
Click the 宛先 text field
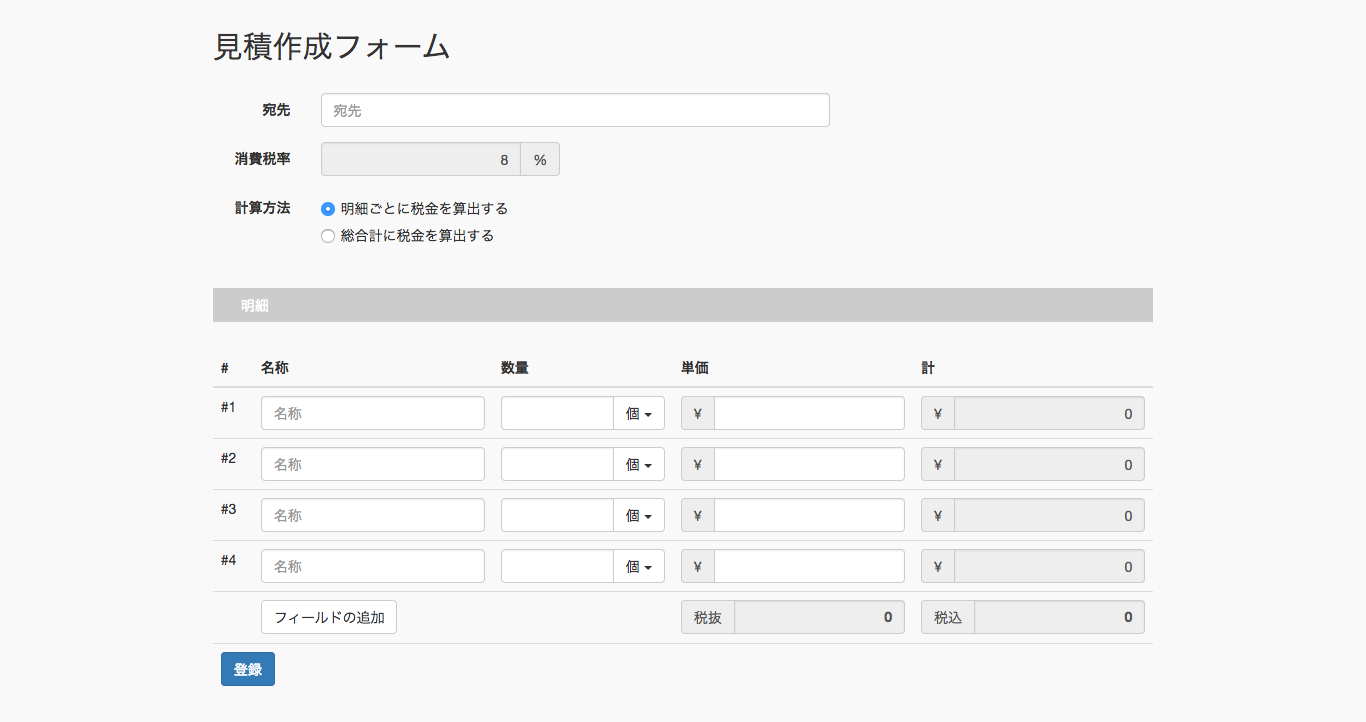pyautogui.click(x=575, y=110)
